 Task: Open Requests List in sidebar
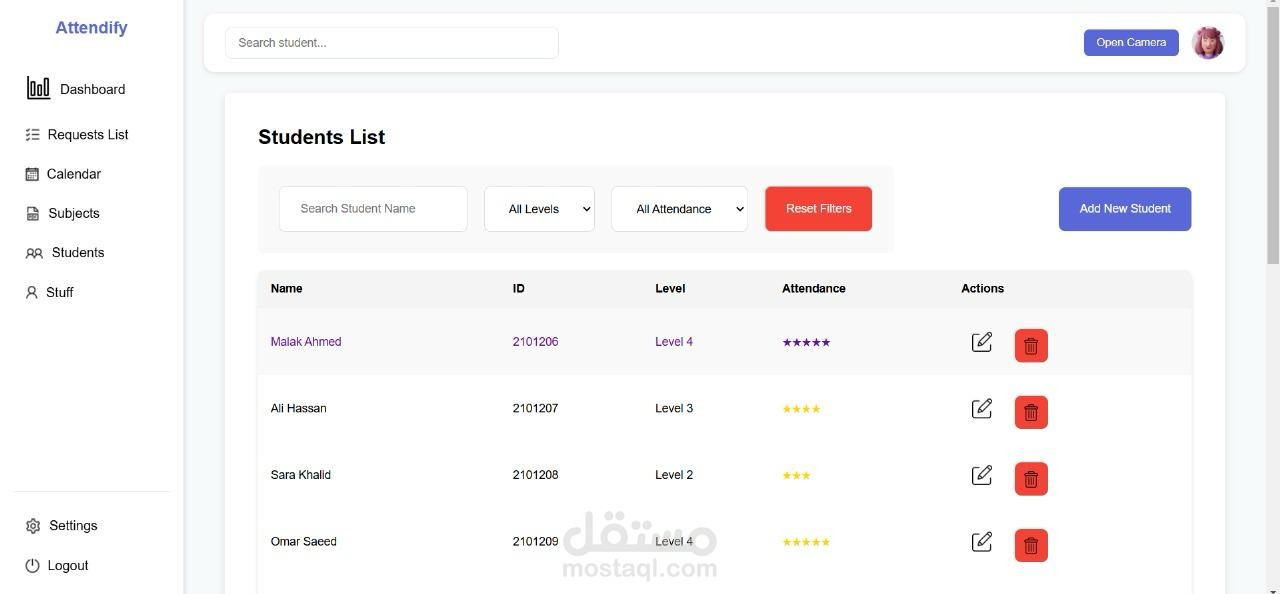click(88, 134)
